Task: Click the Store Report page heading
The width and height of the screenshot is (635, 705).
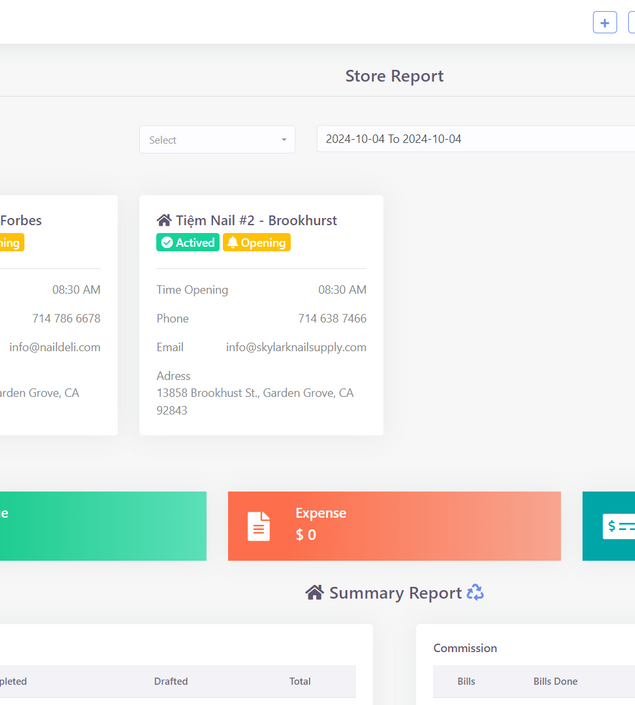Action: pos(394,76)
